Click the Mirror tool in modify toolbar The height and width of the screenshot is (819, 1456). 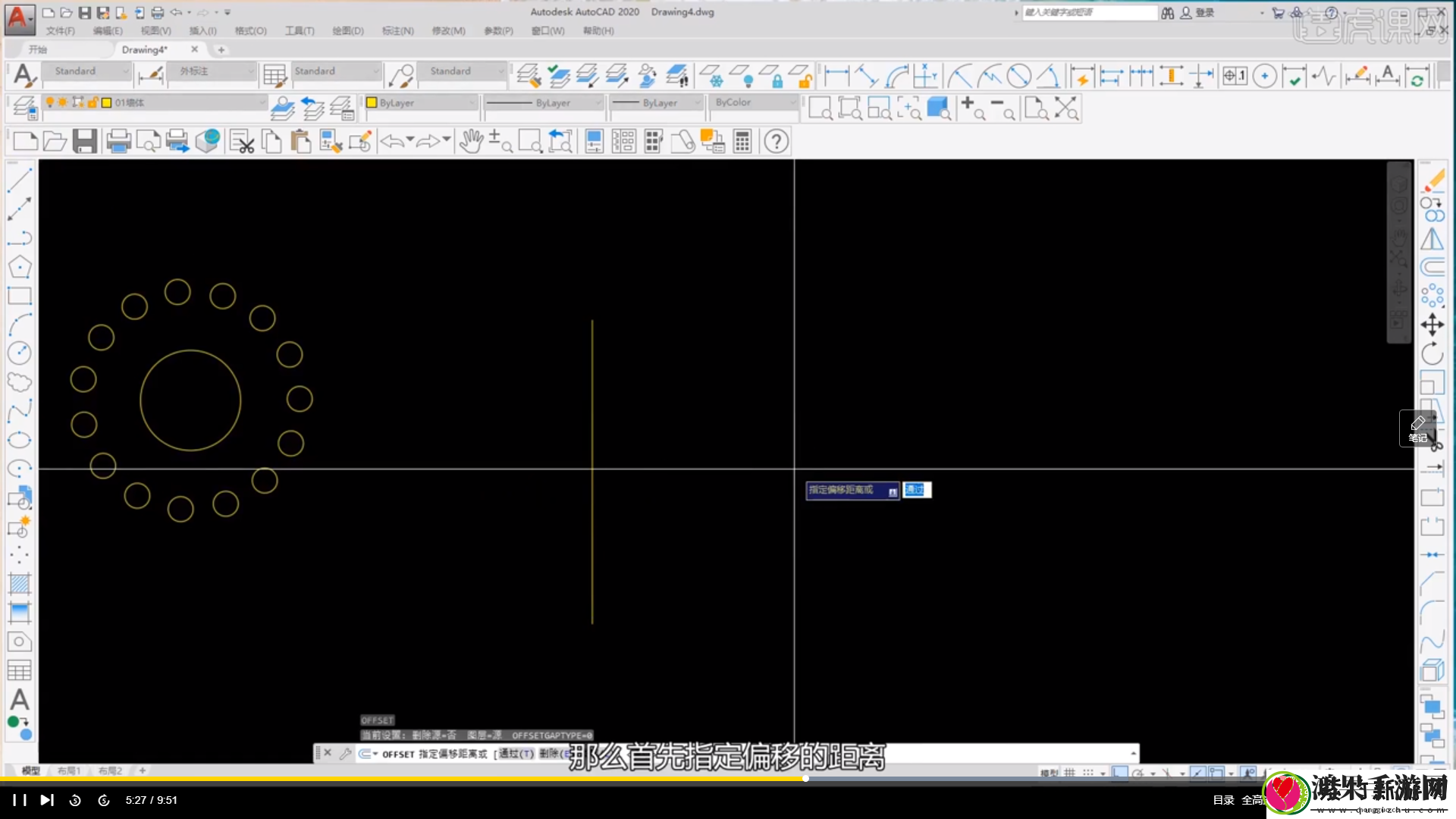(1432, 238)
